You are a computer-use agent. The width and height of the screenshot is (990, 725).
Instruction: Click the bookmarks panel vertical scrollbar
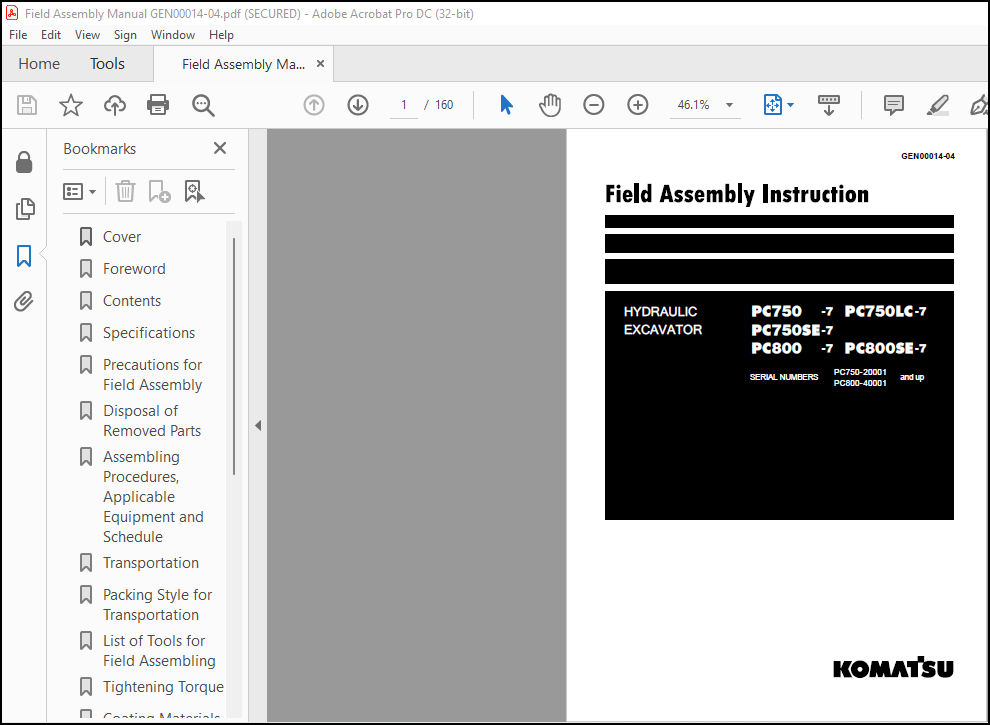click(234, 357)
